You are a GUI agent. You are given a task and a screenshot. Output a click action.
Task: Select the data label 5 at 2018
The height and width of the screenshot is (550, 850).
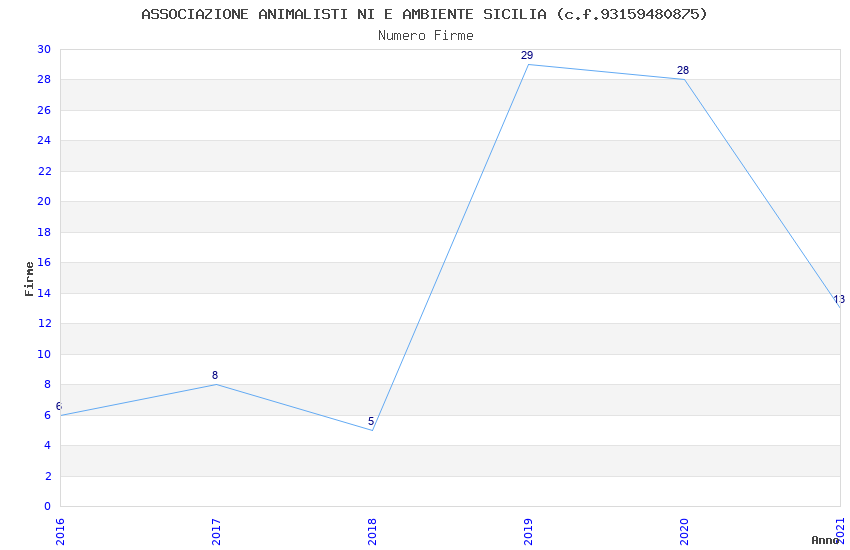coord(371,421)
